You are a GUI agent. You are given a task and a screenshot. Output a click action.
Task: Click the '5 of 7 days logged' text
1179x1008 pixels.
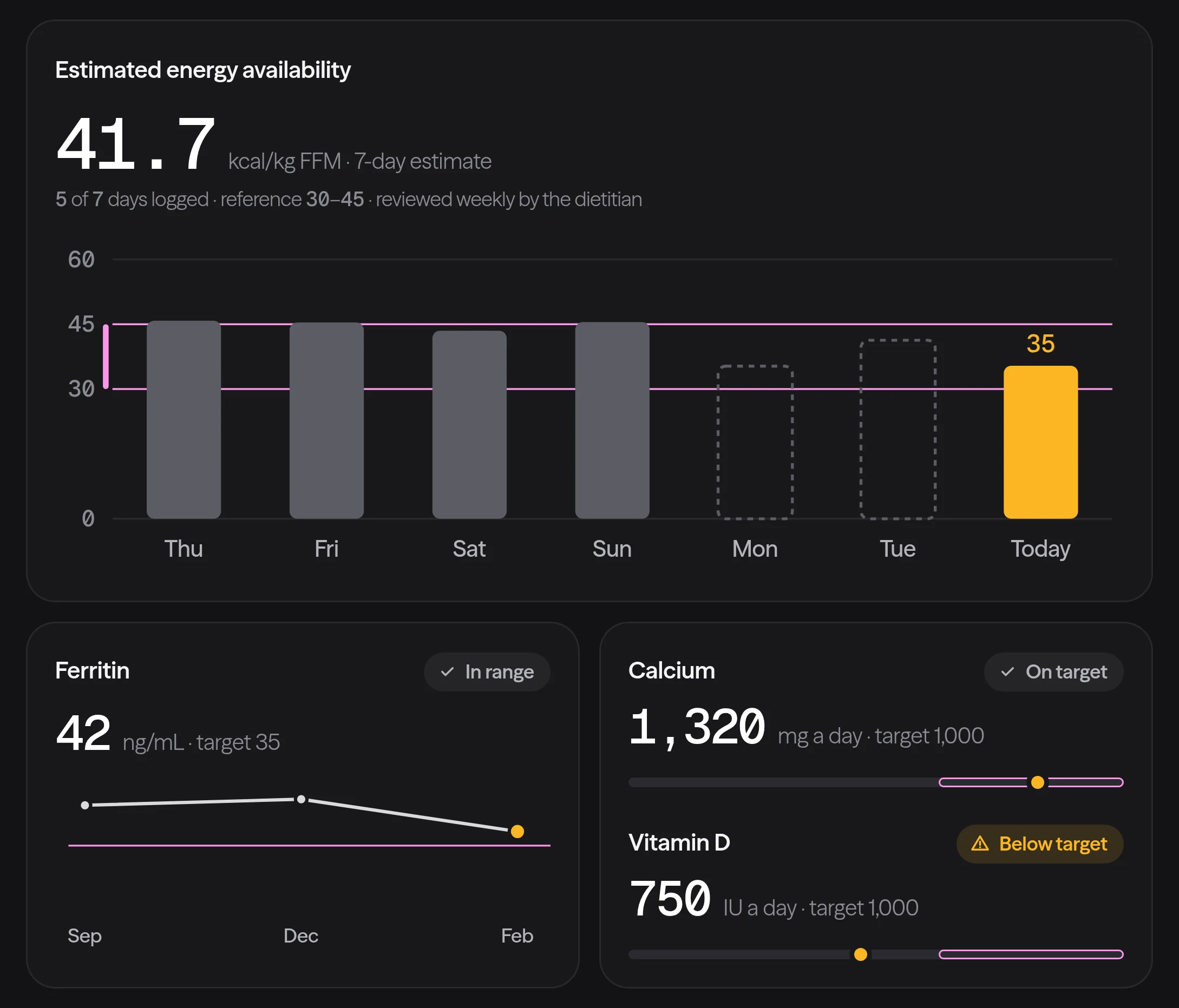[132, 199]
